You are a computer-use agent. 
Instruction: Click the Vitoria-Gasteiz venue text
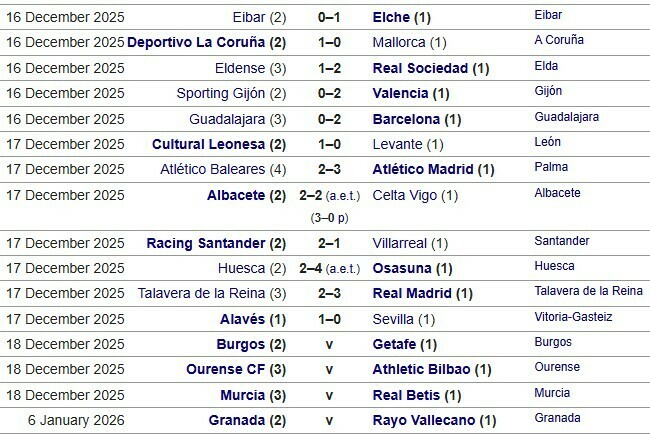pyautogui.click(x=574, y=318)
